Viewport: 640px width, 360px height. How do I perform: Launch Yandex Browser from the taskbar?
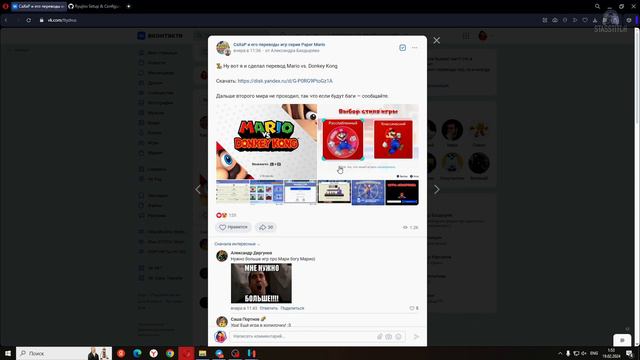(x=153, y=353)
